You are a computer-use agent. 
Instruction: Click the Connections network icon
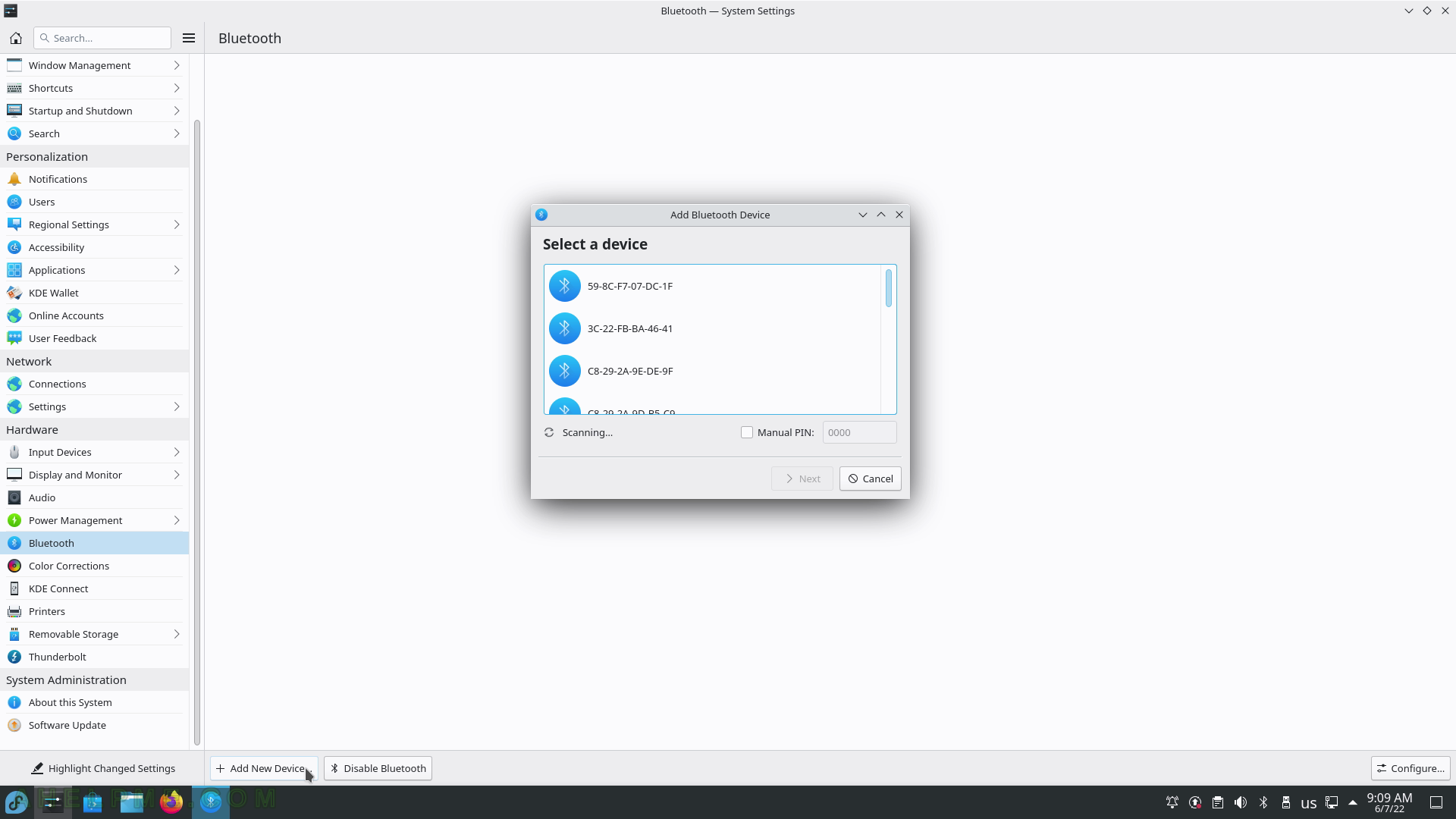[14, 384]
